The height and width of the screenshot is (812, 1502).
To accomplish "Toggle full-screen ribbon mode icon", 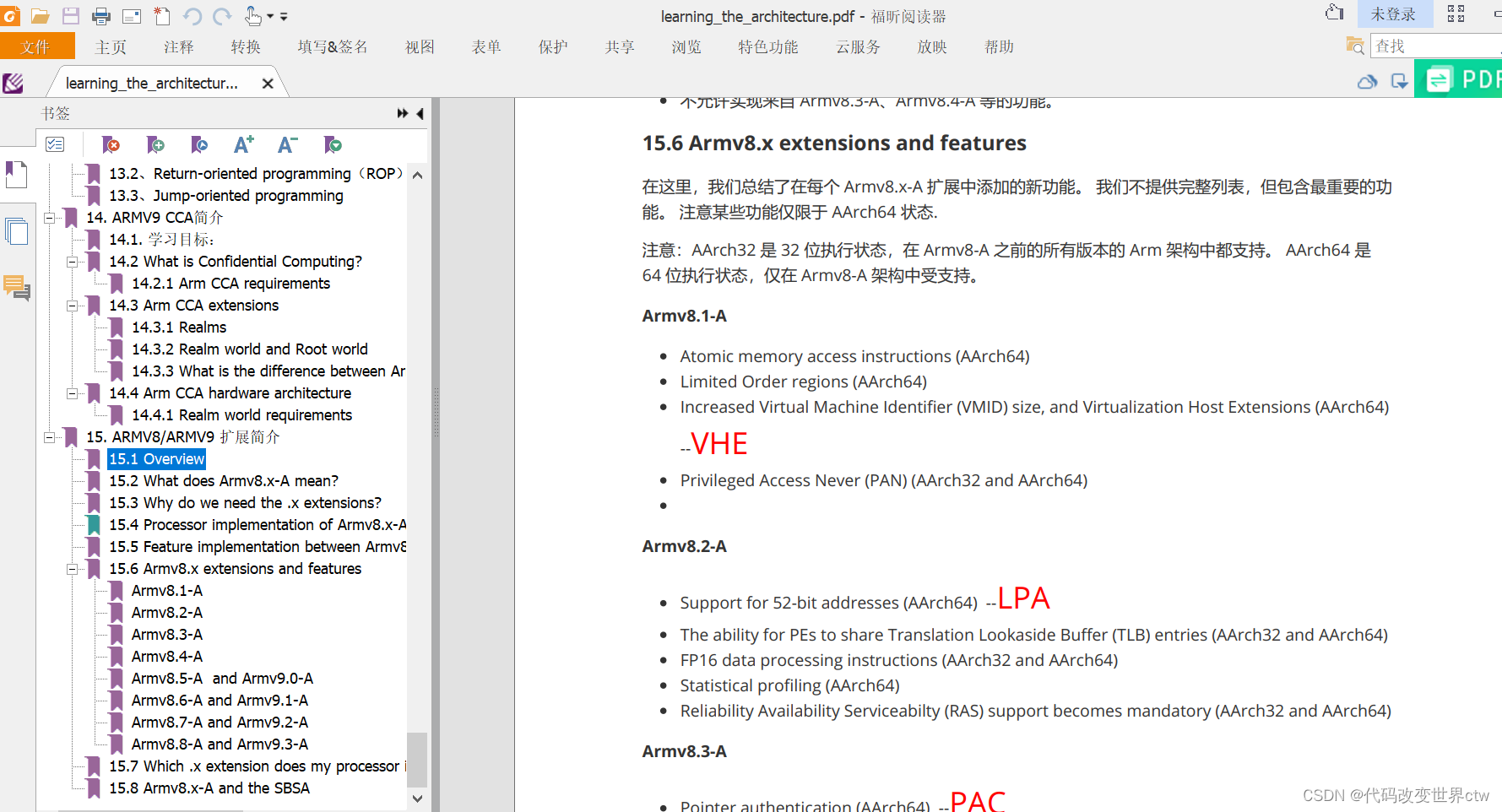I will tap(1456, 13).
